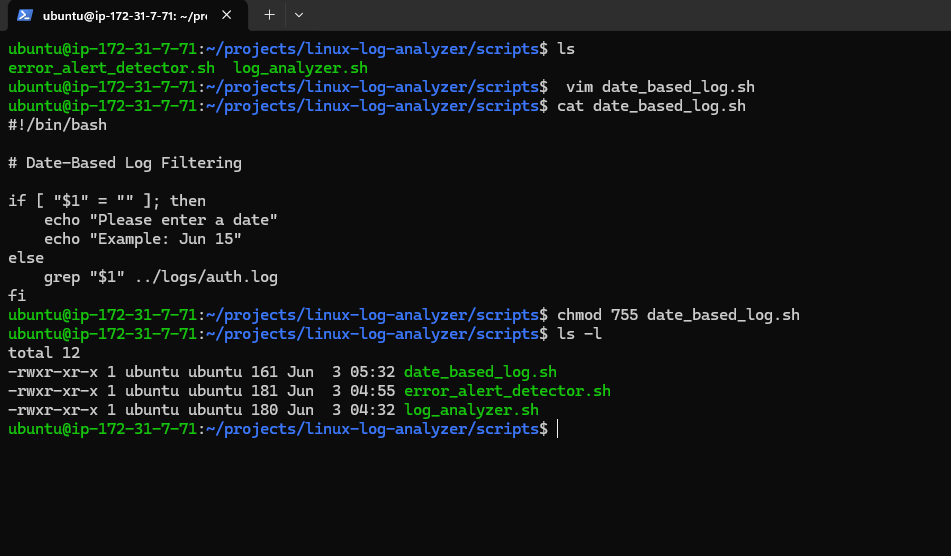Expand the new tab profiles dropdown
Screen dimensions: 951x556
point(298,15)
